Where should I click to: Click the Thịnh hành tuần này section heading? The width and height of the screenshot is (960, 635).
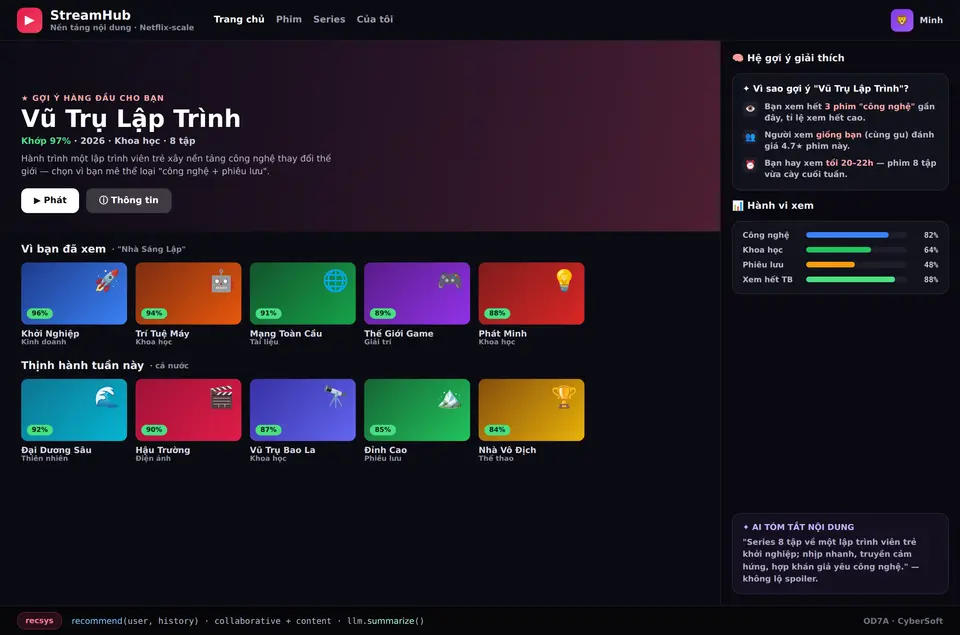click(x=82, y=365)
